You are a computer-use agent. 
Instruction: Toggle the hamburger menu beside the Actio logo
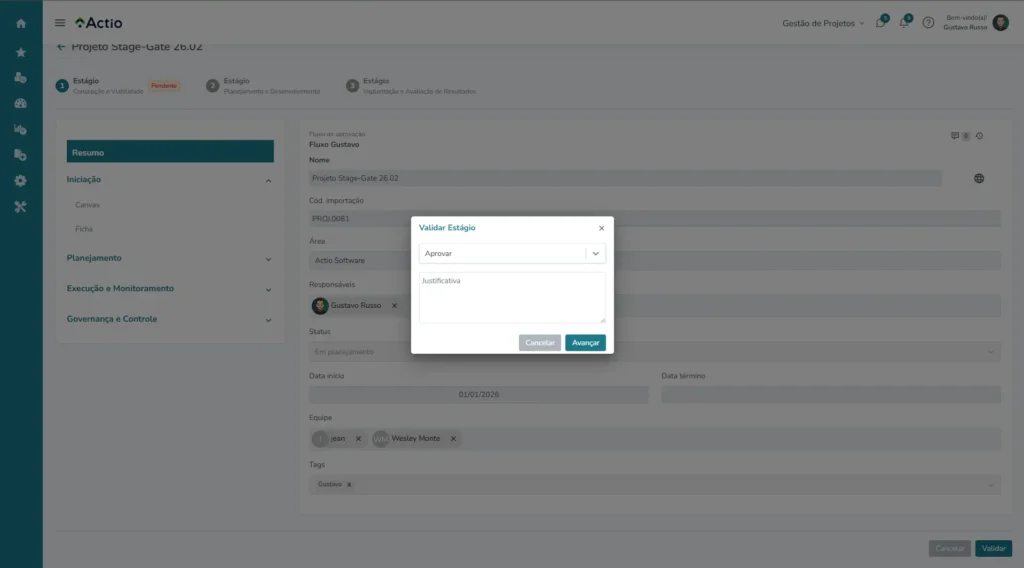[60, 23]
